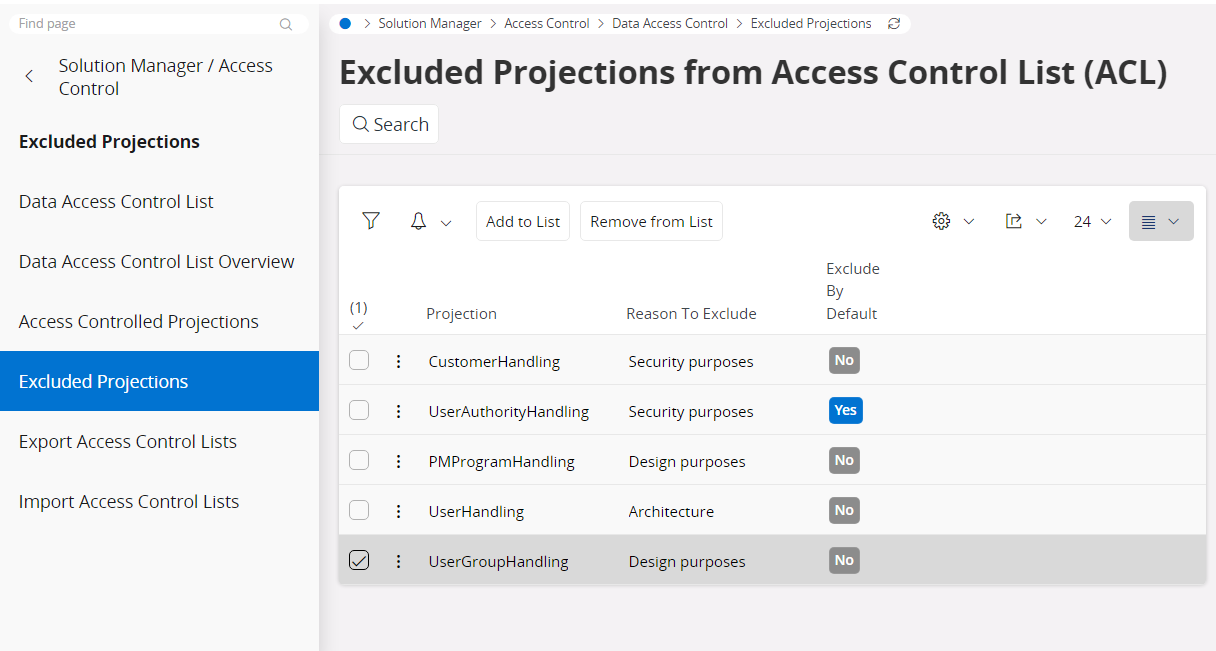
Task: Open row menu for UserHandling
Action: click(x=398, y=512)
